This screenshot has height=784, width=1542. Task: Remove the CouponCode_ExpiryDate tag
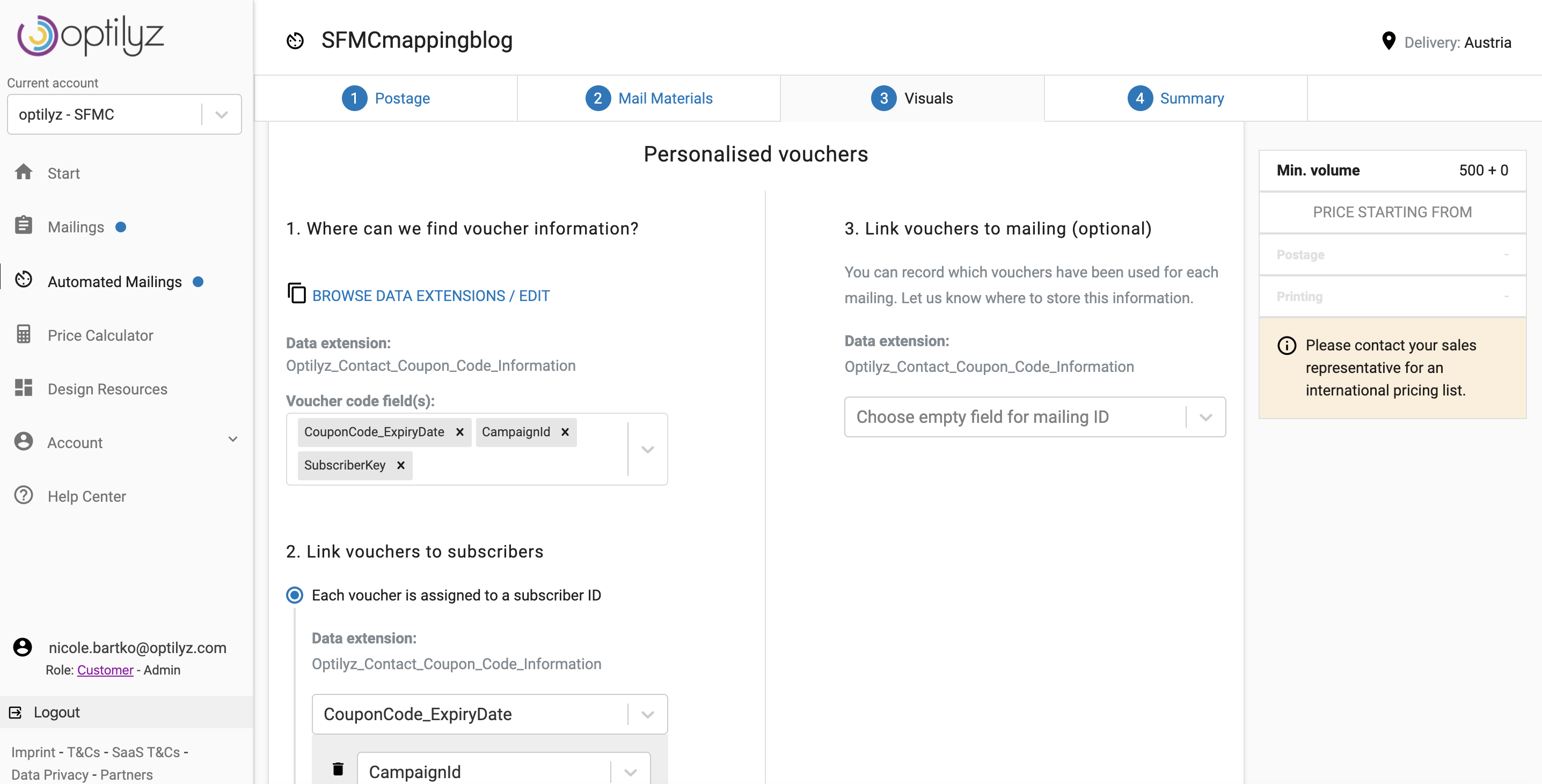(460, 432)
